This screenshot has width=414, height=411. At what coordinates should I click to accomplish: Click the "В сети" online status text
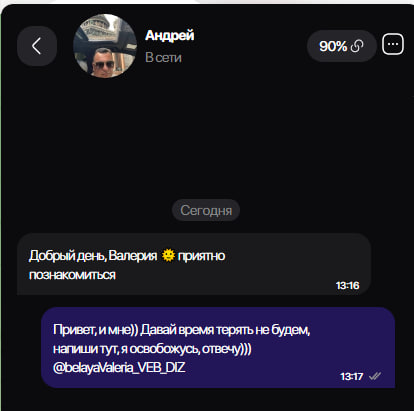point(163,57)
